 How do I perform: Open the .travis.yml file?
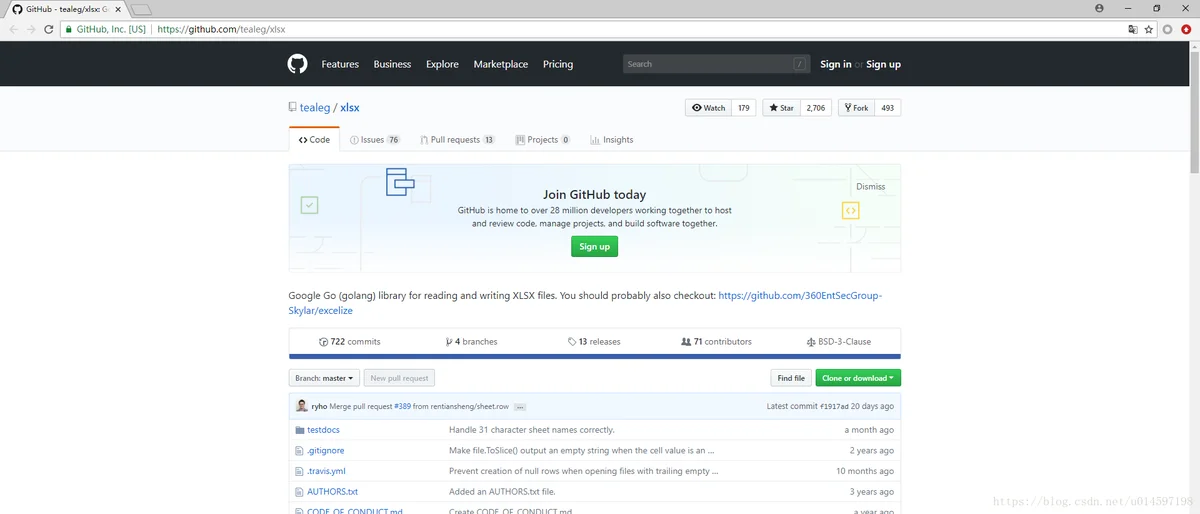pyautogui.click(x=326, y=471)
